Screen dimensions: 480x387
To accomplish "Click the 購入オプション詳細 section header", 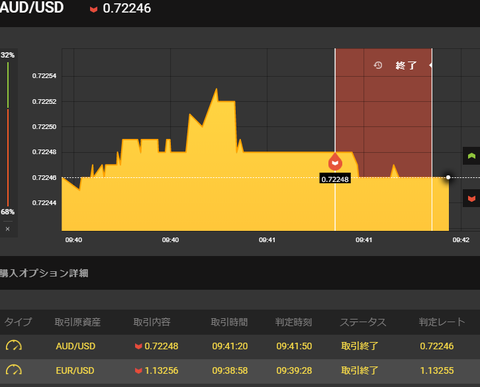I will point(44,273).
